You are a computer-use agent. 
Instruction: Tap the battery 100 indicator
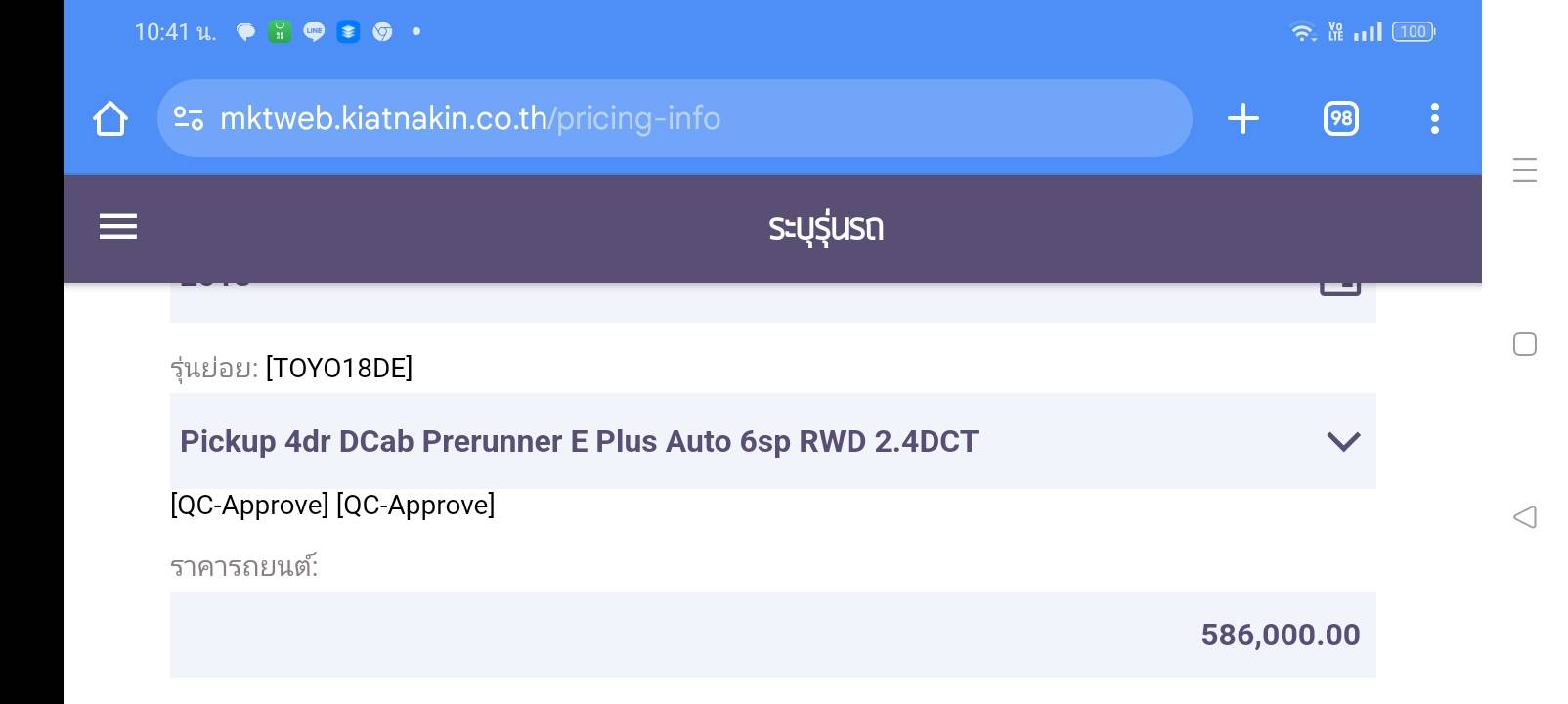[x=1414, y=32]
